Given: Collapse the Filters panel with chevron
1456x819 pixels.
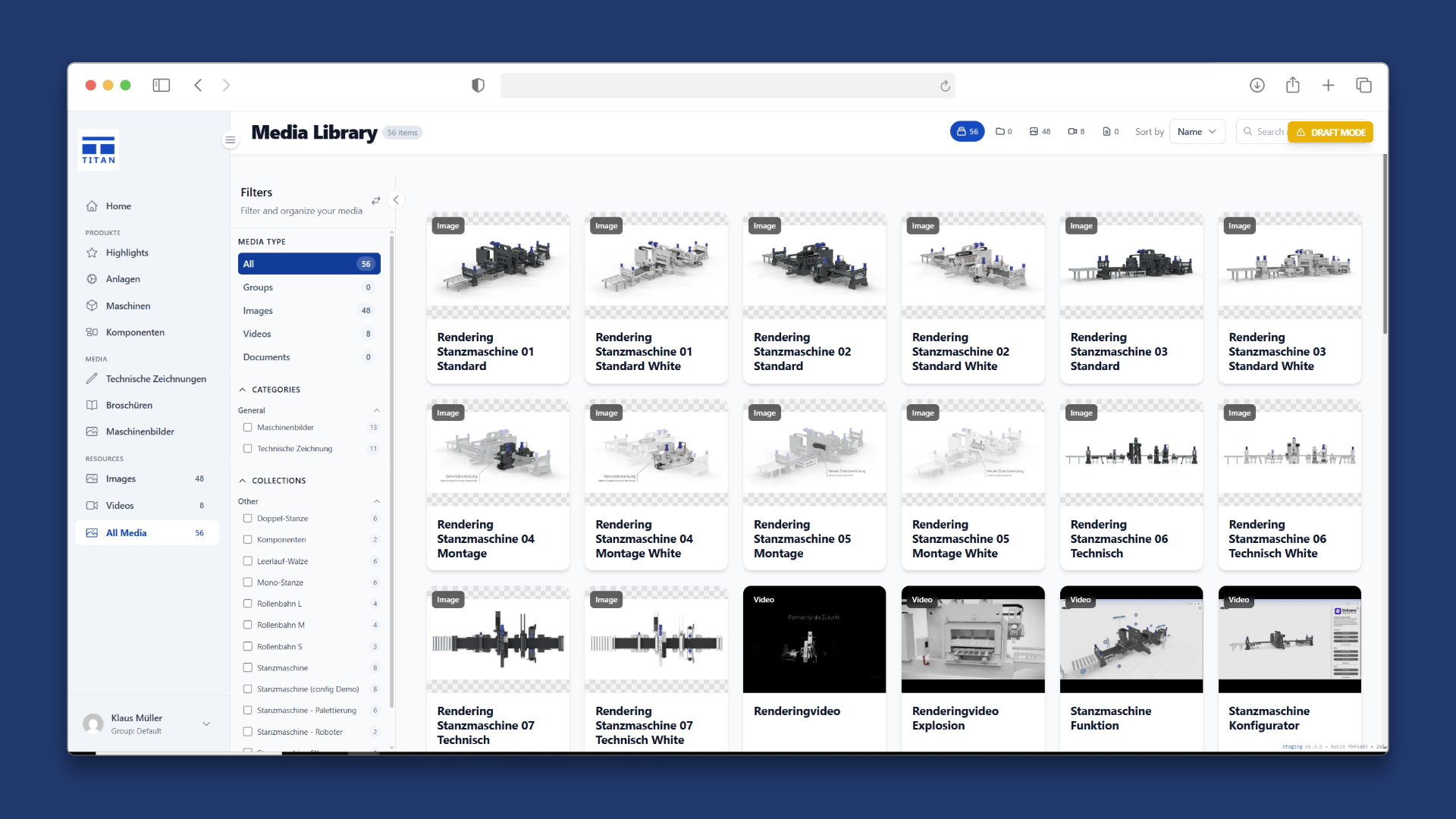Looking at the screenshot, I should click(x=396, y=200).
